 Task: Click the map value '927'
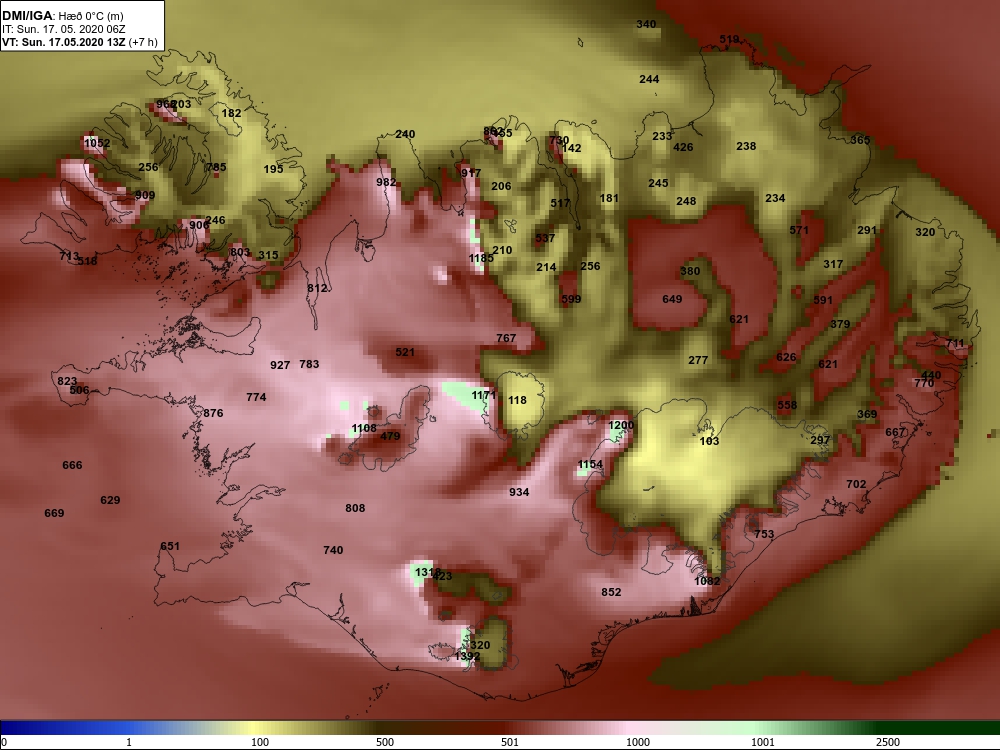(280, 365)
